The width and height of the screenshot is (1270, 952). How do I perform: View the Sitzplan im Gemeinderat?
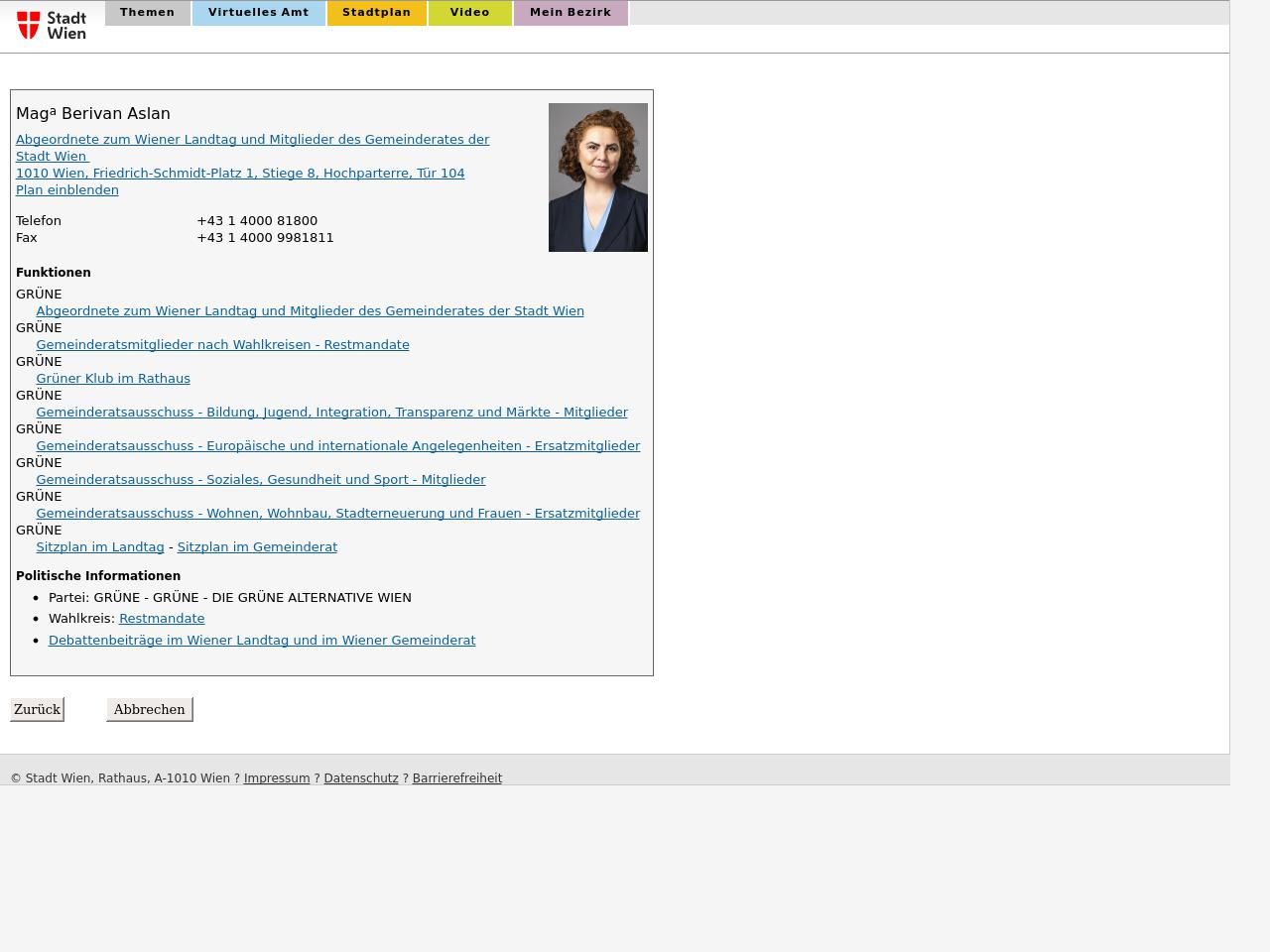point(257,547)
